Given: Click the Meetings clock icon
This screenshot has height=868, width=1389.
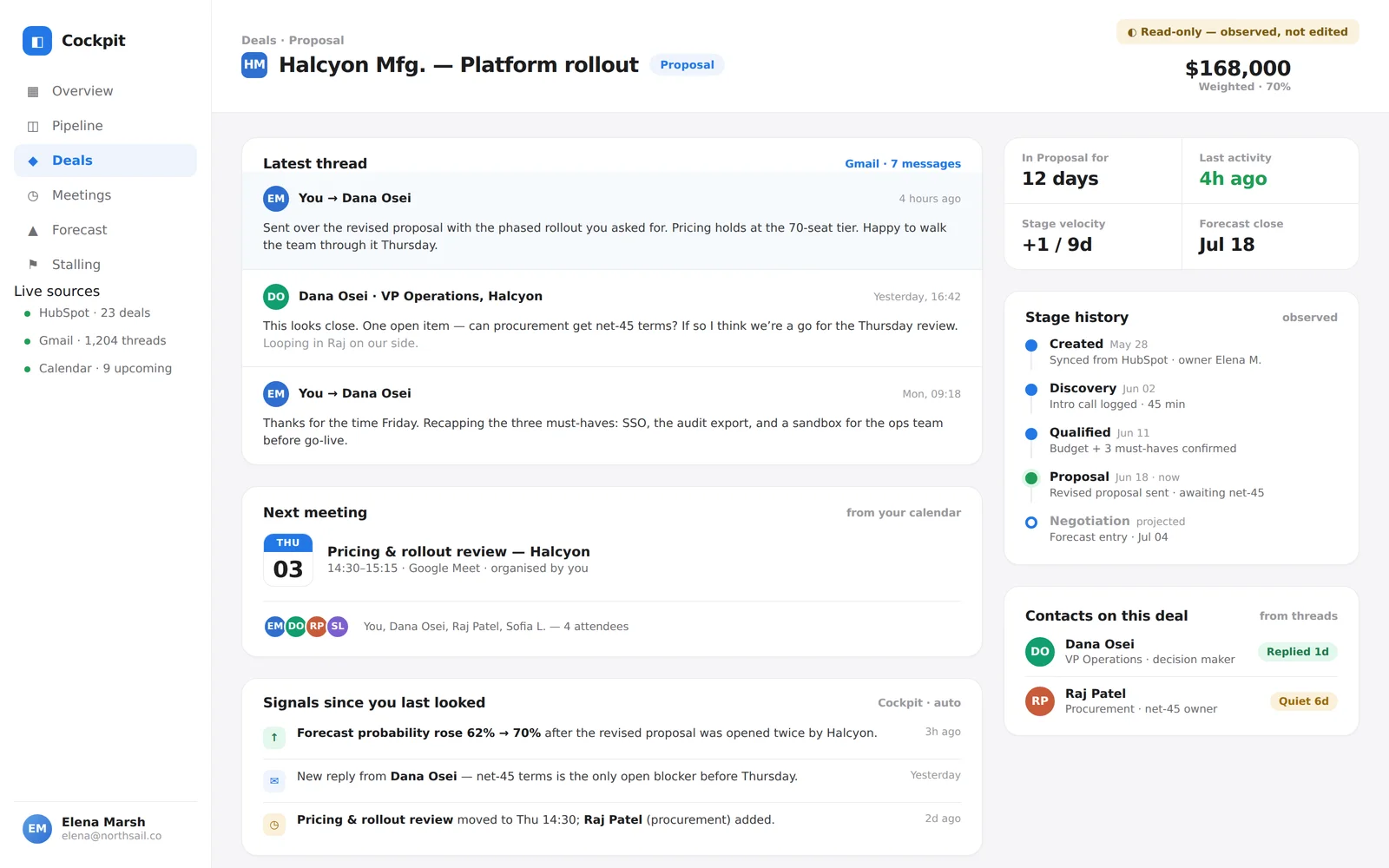Looking at the screenshot, I should (x=33, y=195).
